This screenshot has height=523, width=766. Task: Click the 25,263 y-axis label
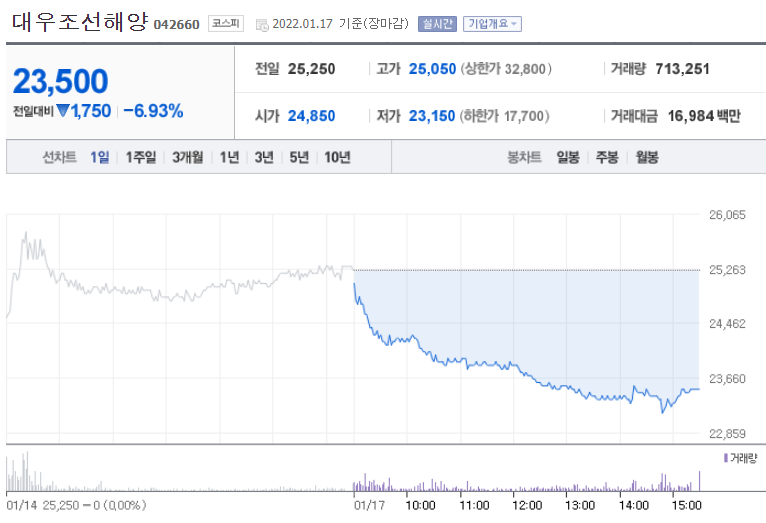pos(727,270)
